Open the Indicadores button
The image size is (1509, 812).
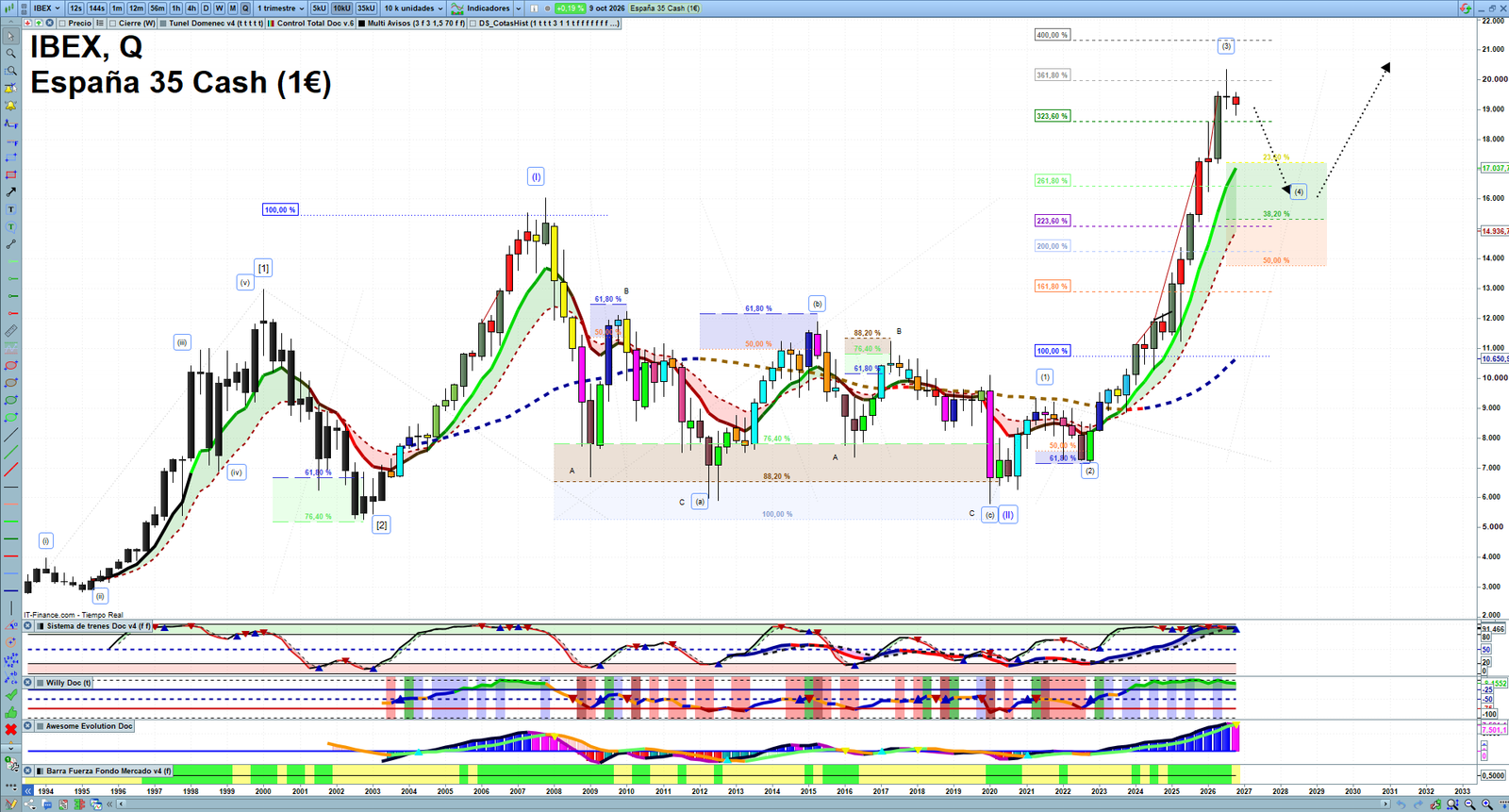point(479,8)
